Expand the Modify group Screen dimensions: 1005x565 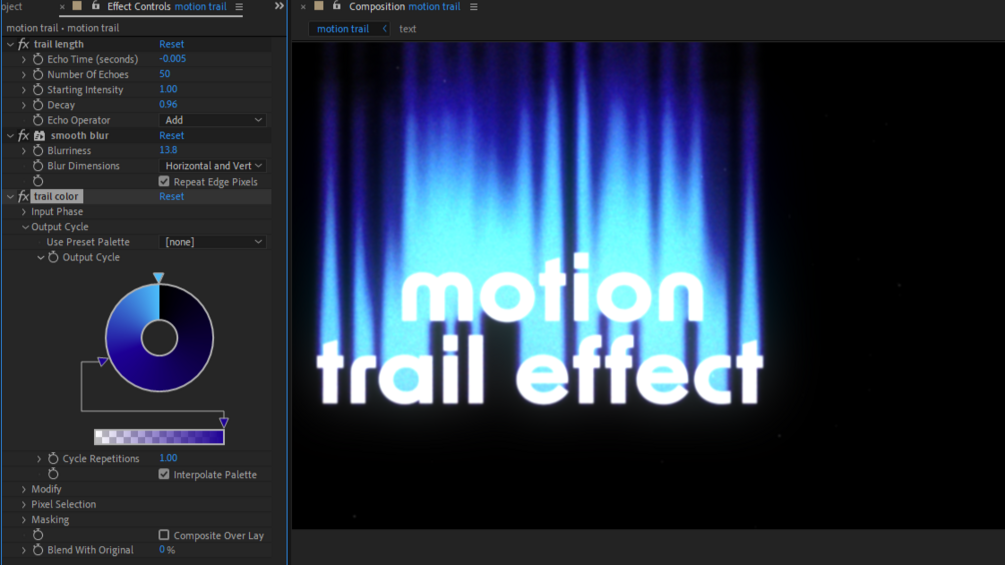[x=24, y=489]
